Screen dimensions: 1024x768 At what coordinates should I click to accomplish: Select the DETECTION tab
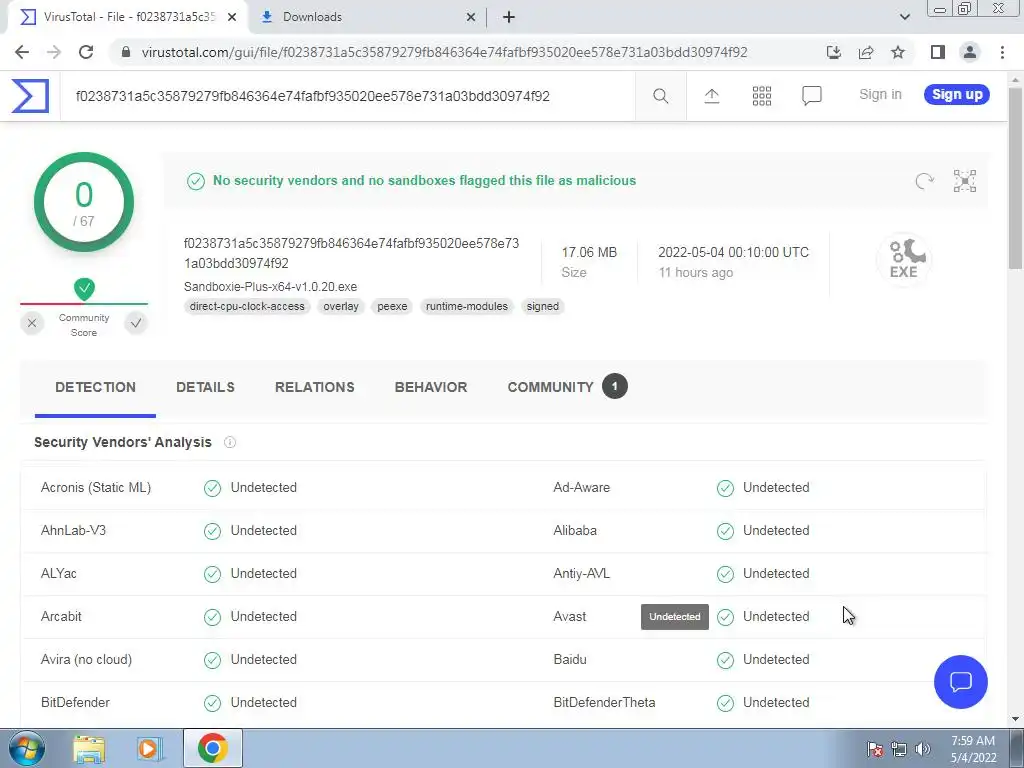point(95,387)
